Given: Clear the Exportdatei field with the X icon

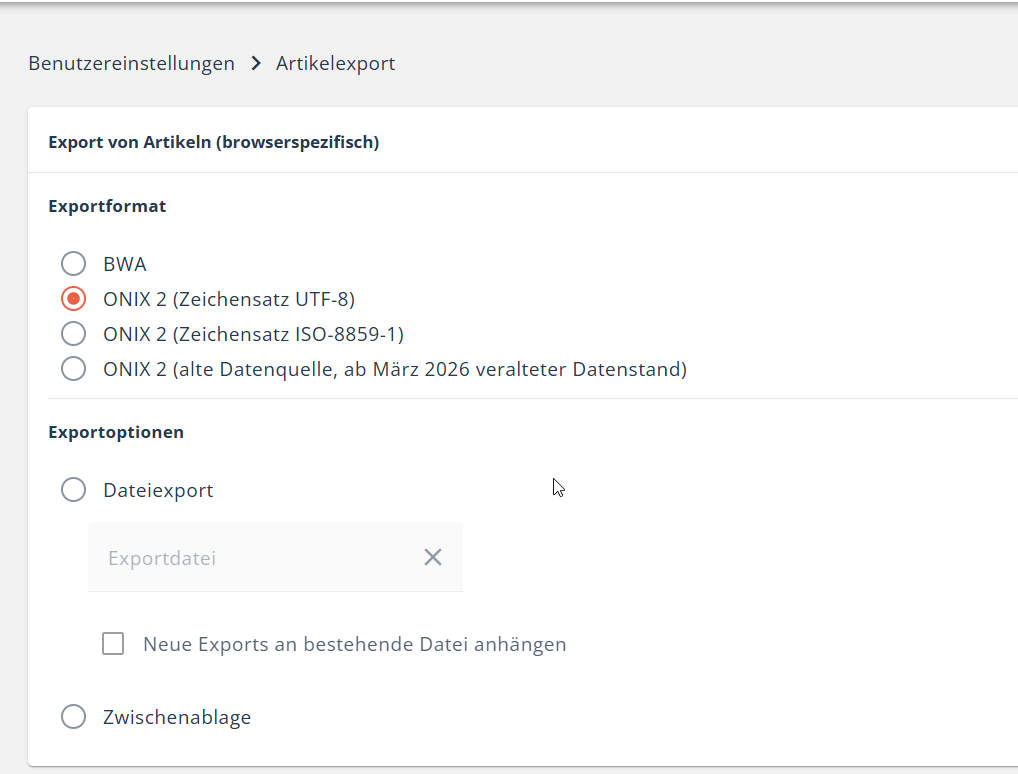Looking at the screenshot, I should tap(432, 557).
